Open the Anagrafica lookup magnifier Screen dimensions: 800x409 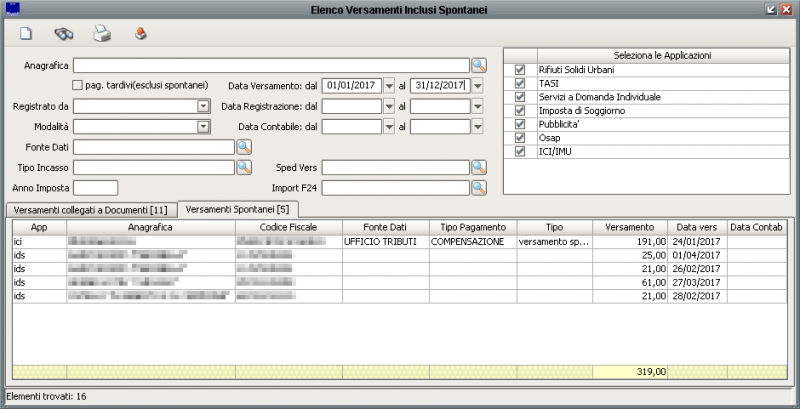coord(478,65)
